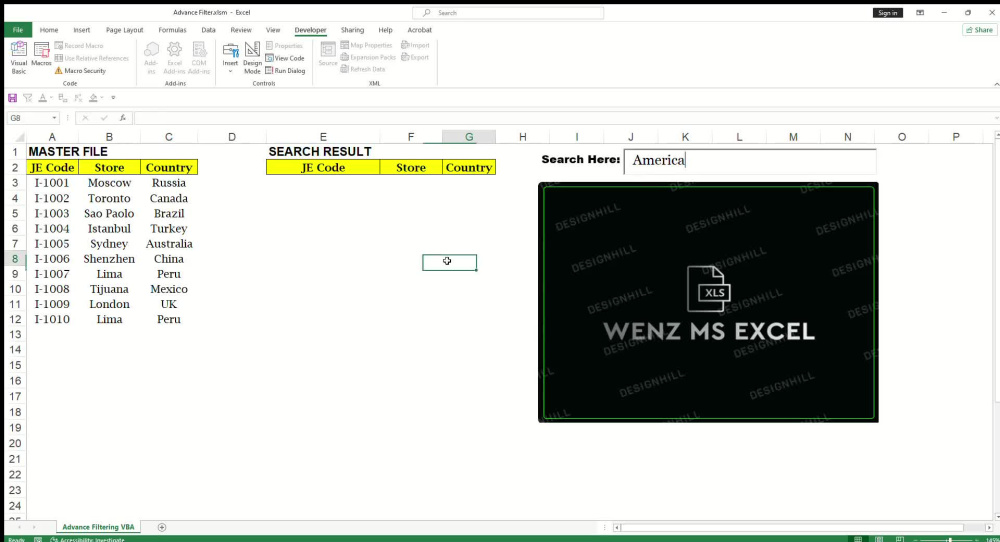Screen dimensions: 1000x542
Task: Open COM Add-ins
Action: (x=199, y=58)
